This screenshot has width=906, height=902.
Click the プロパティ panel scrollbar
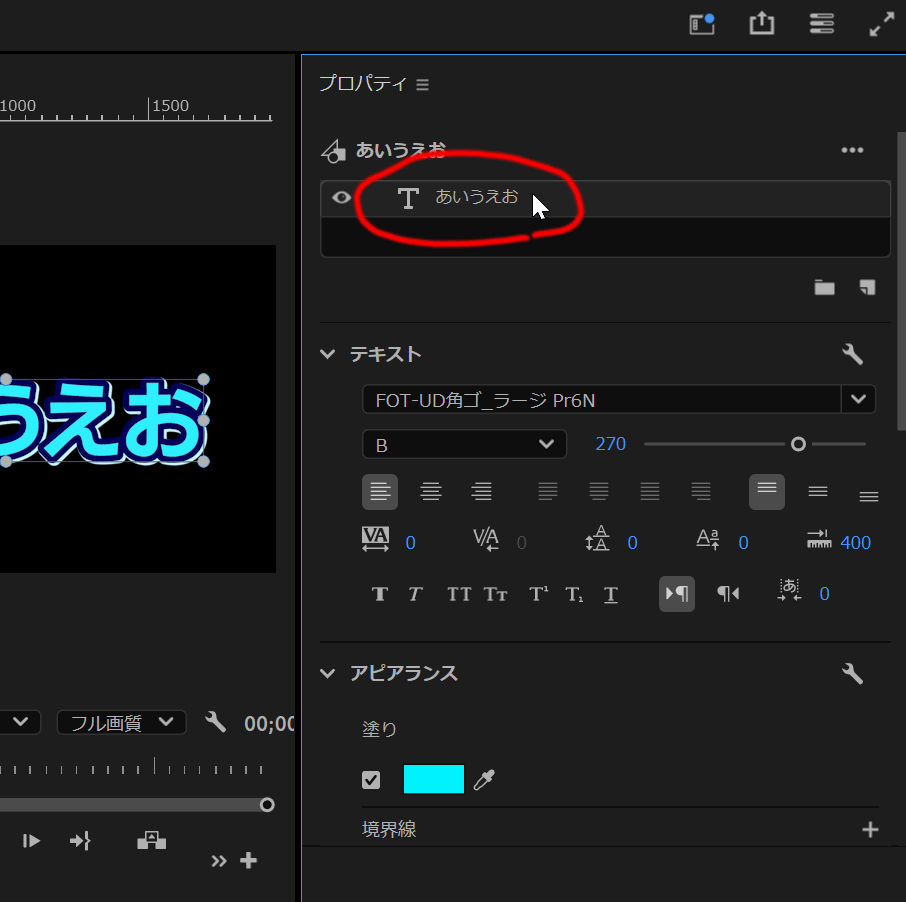click(901, 281)
